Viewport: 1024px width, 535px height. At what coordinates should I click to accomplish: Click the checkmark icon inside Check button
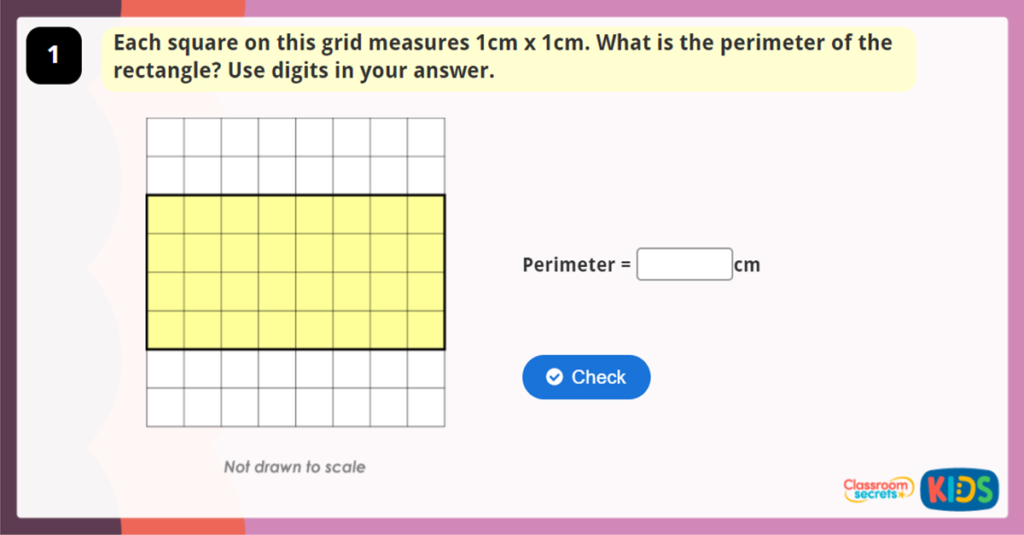click(554, 377)
